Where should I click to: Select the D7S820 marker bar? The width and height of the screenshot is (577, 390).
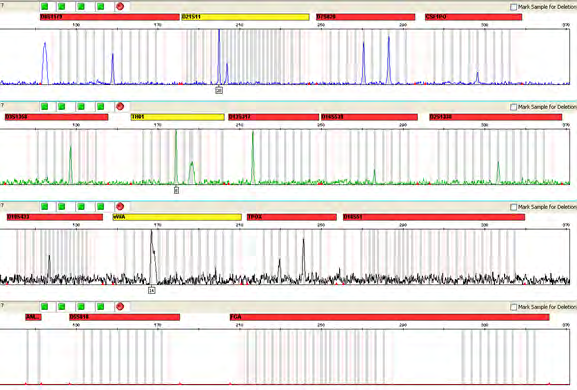(366, 17)
